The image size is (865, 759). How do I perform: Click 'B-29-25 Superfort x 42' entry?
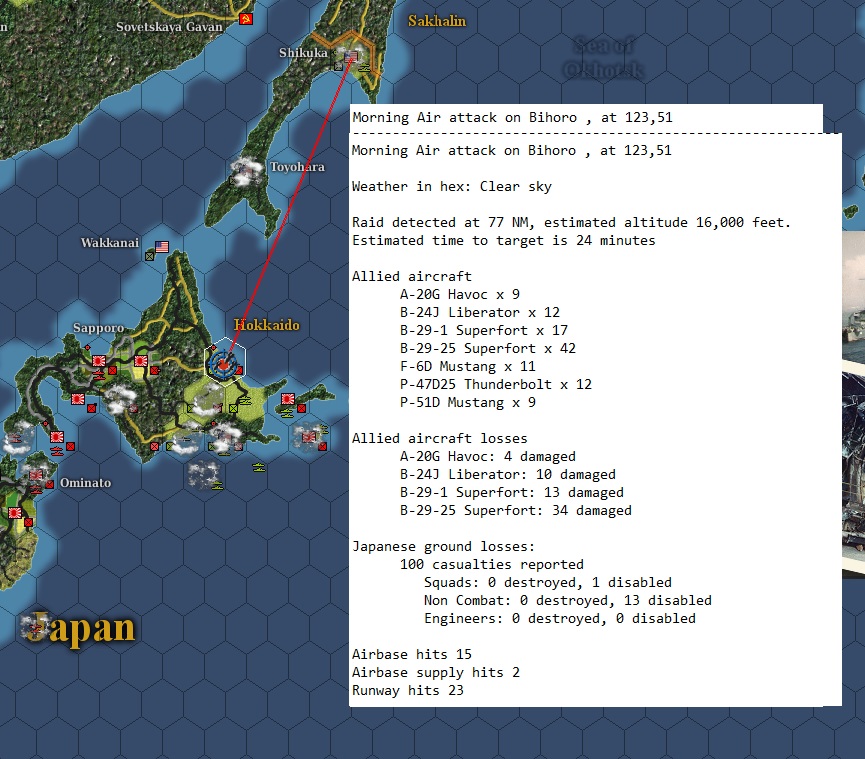[x=488, y=349]
